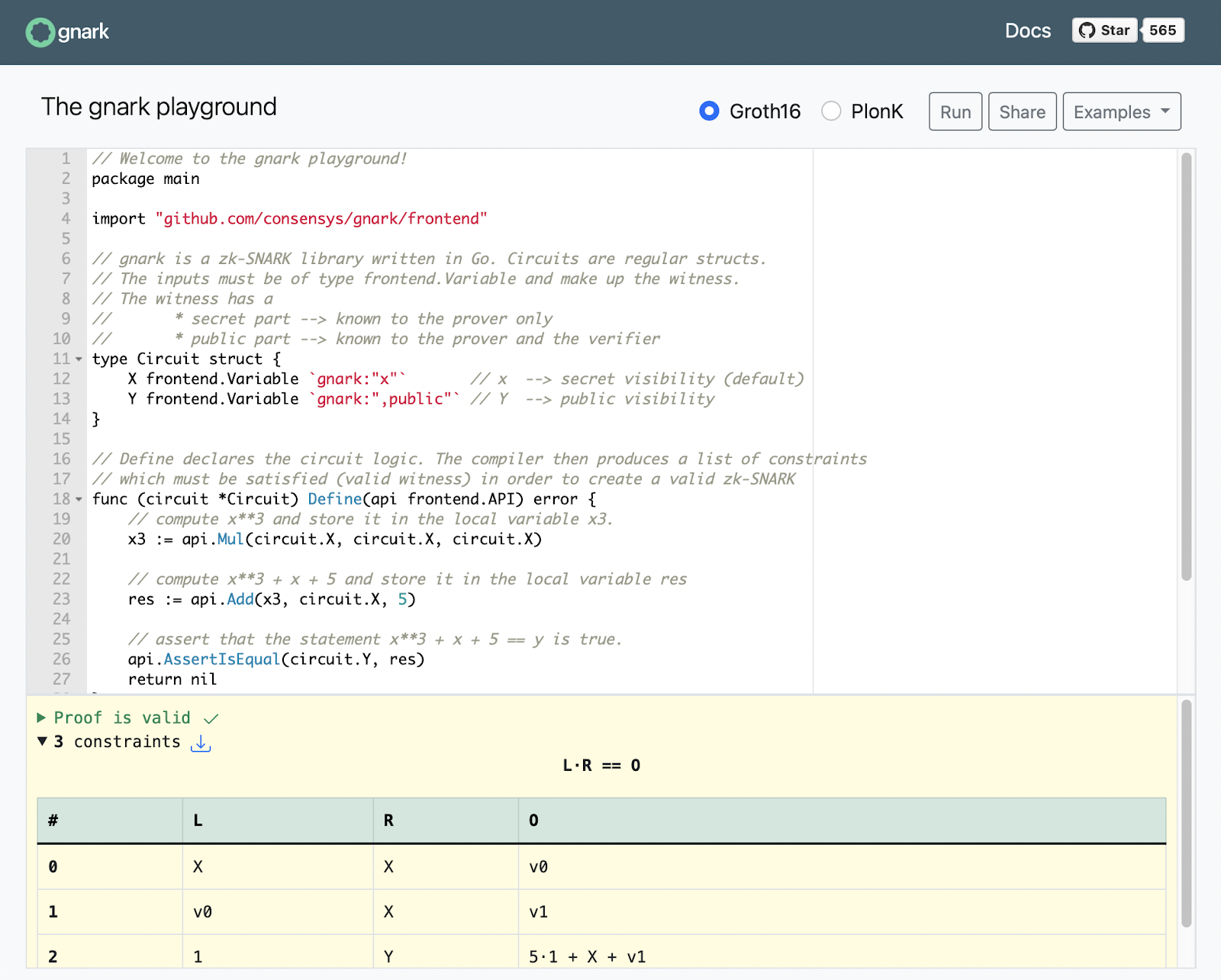The image size is (1221, 980).
Task: Click the 'api.AssertIsEqual' code line
Action: [x=276, y=659]
